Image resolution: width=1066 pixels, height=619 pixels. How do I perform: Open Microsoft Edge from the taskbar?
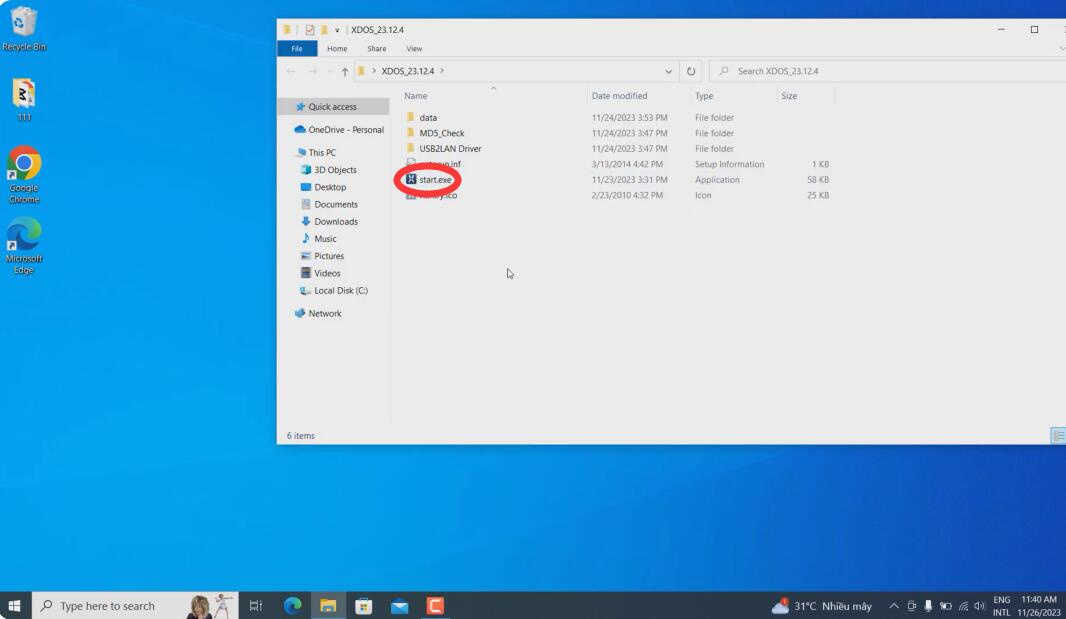[x=292, y=605]
